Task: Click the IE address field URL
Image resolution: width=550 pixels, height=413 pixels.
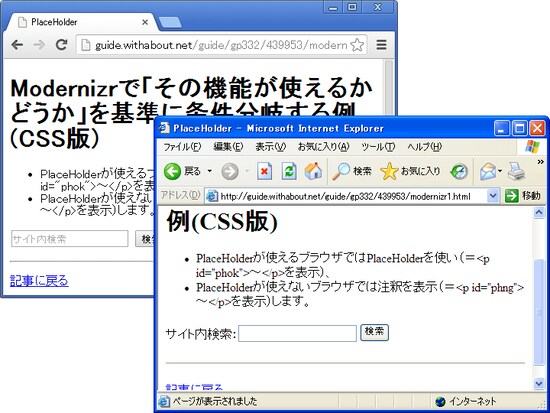Action: (x=346, y=196)
